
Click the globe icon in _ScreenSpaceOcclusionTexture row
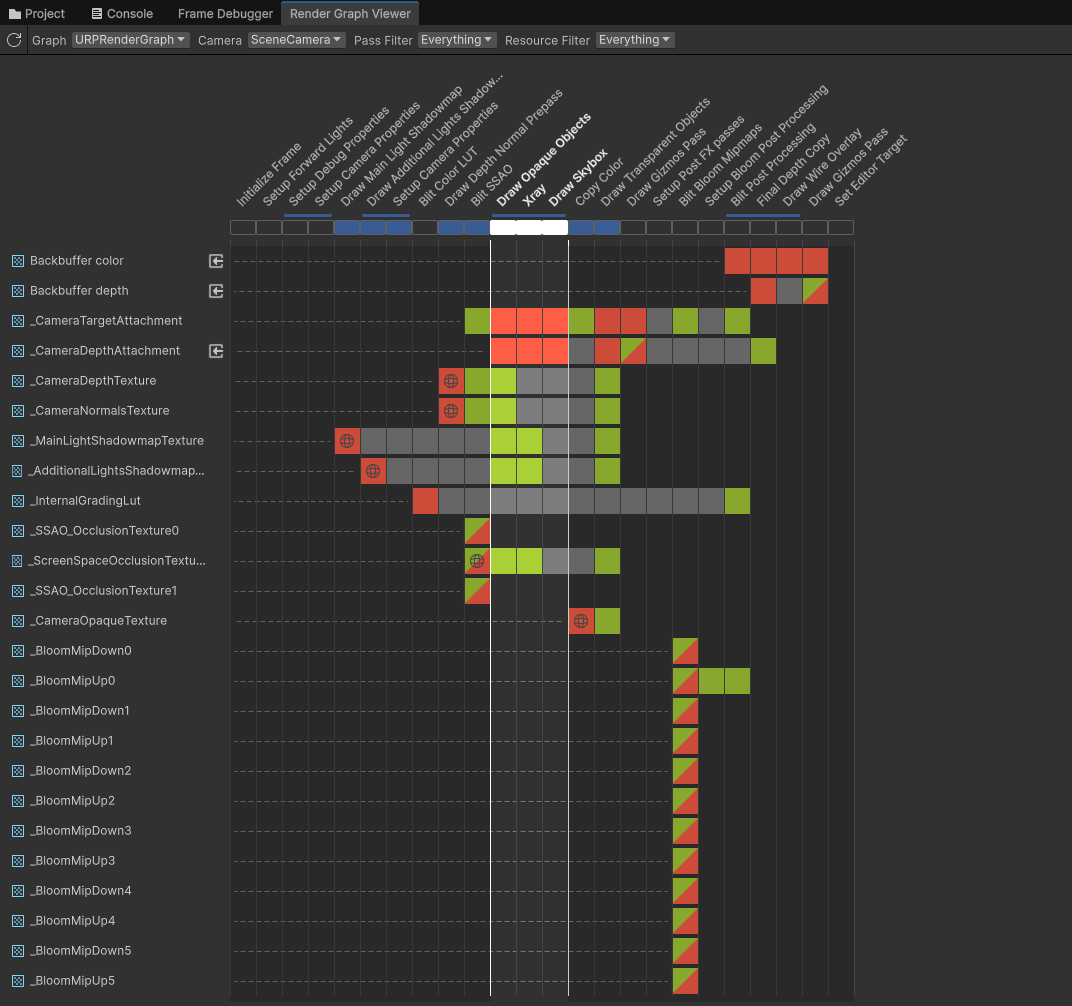477,561
